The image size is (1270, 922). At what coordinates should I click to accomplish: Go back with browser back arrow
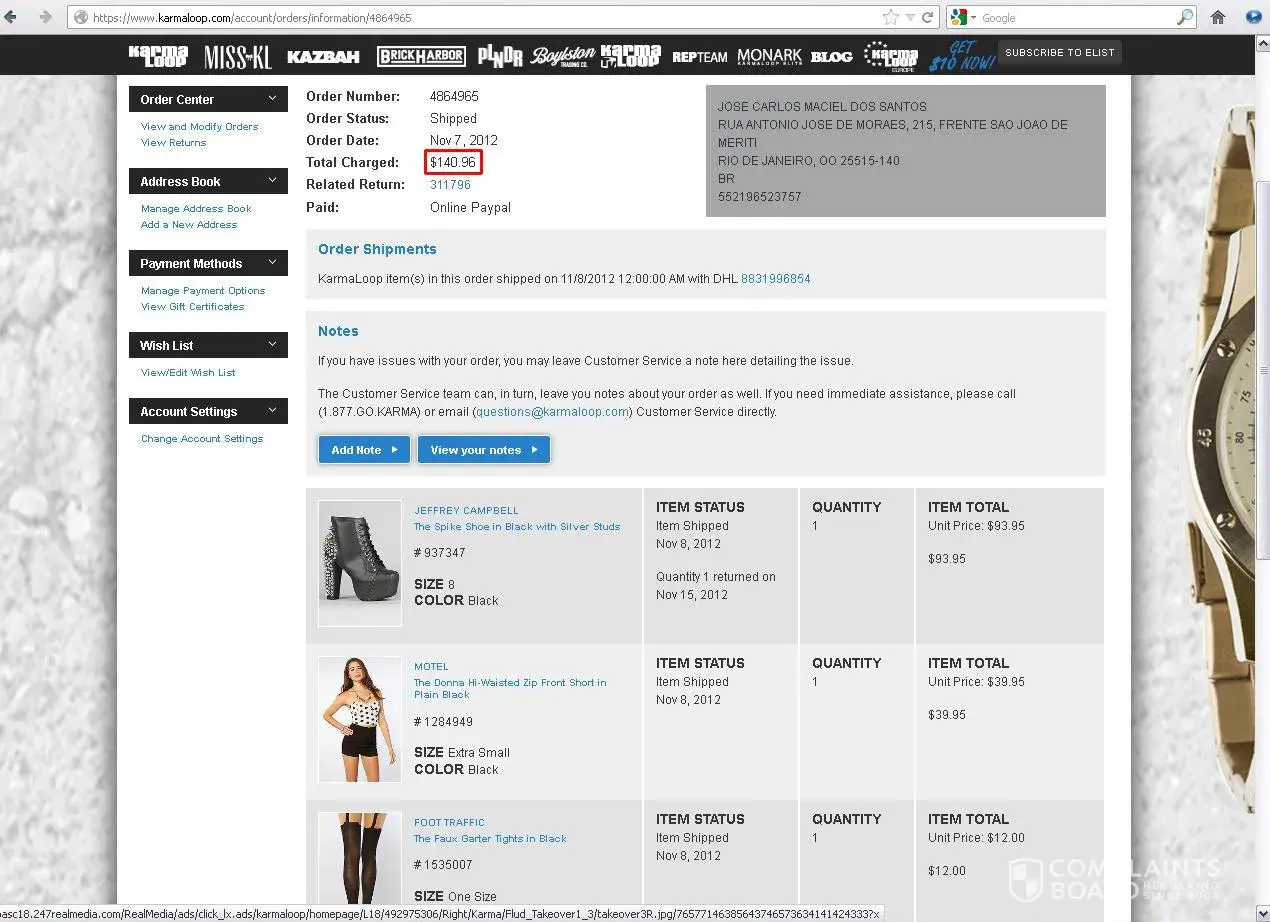pos(11,17)
